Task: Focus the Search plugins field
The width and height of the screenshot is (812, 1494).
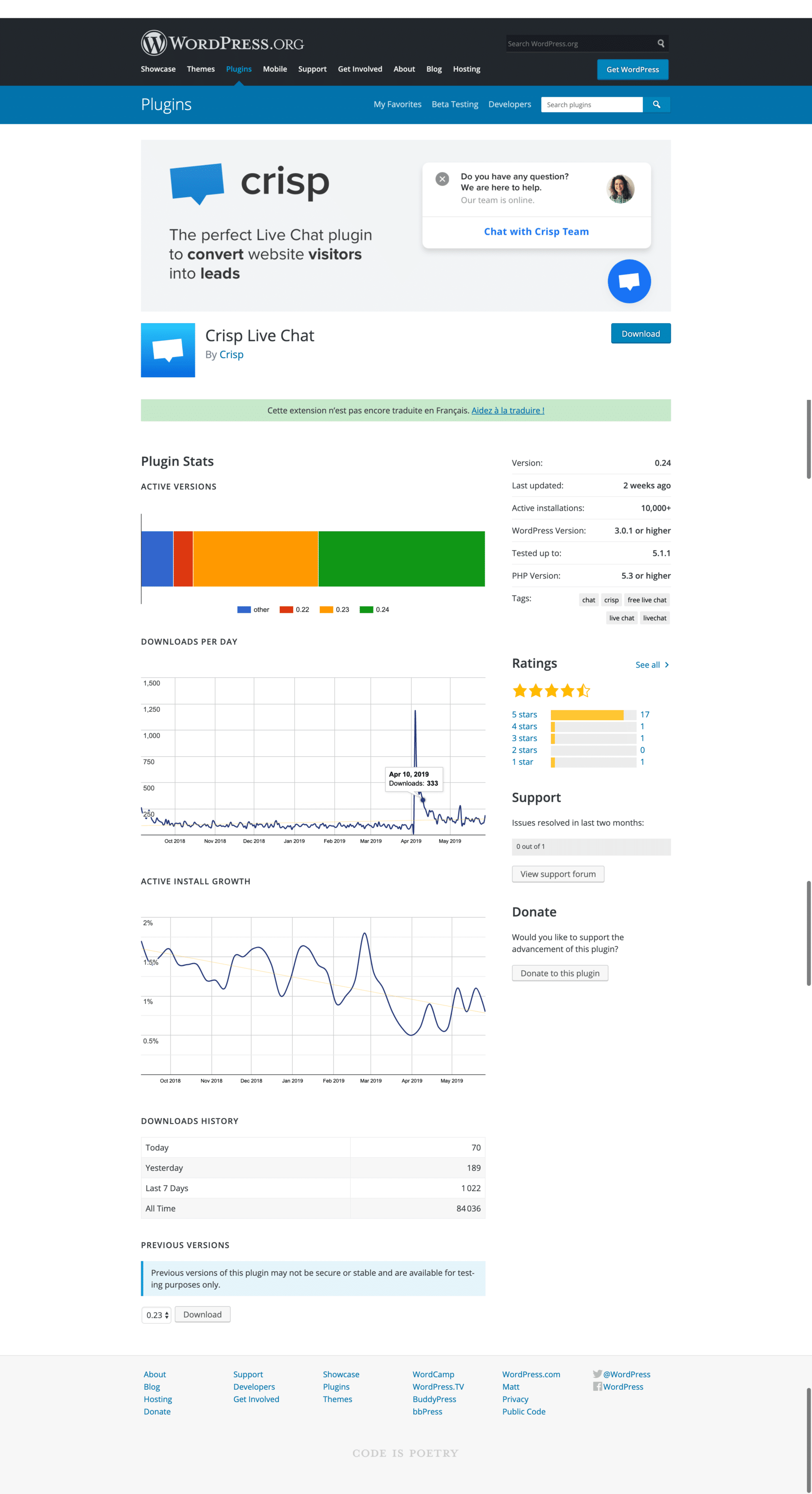Action: [x=592, y=104]
